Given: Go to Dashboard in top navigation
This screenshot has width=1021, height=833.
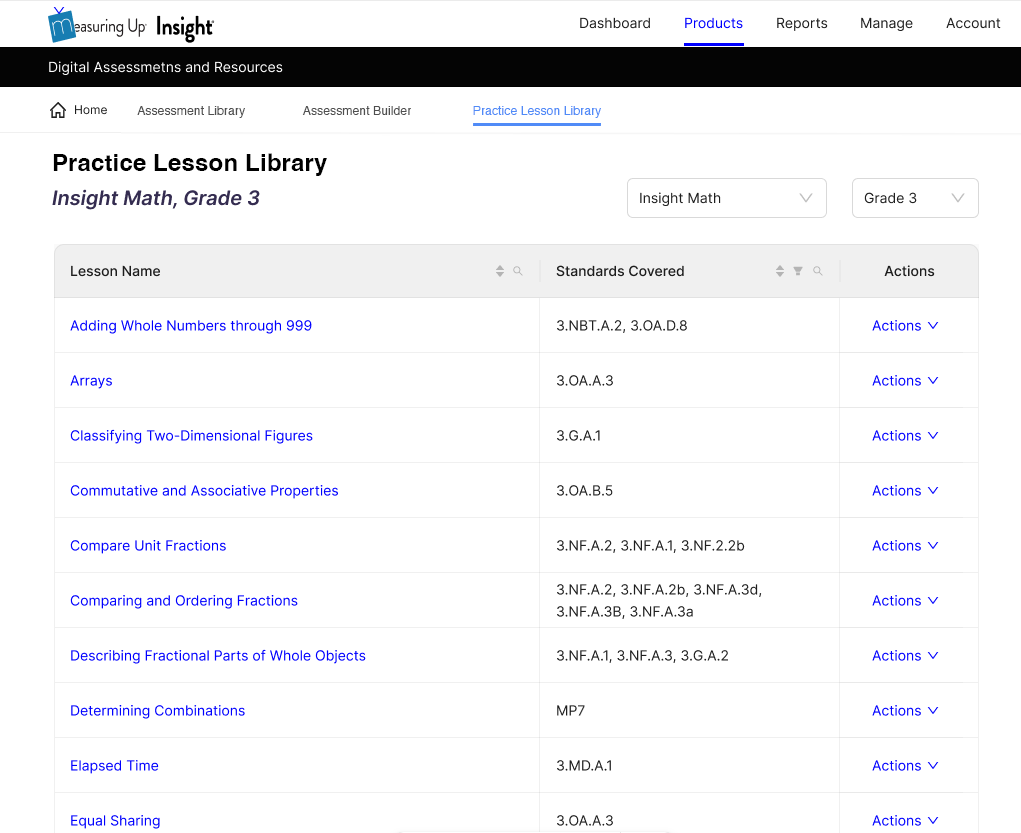Looking at the screenshot, I should (615, 23).
